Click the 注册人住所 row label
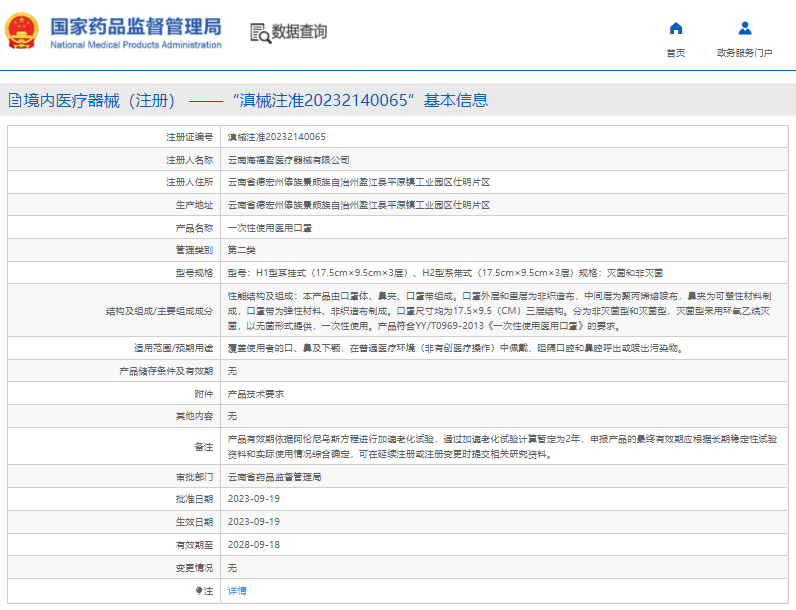The width and height of the screenshot is (796, 610). pos(190,182)
